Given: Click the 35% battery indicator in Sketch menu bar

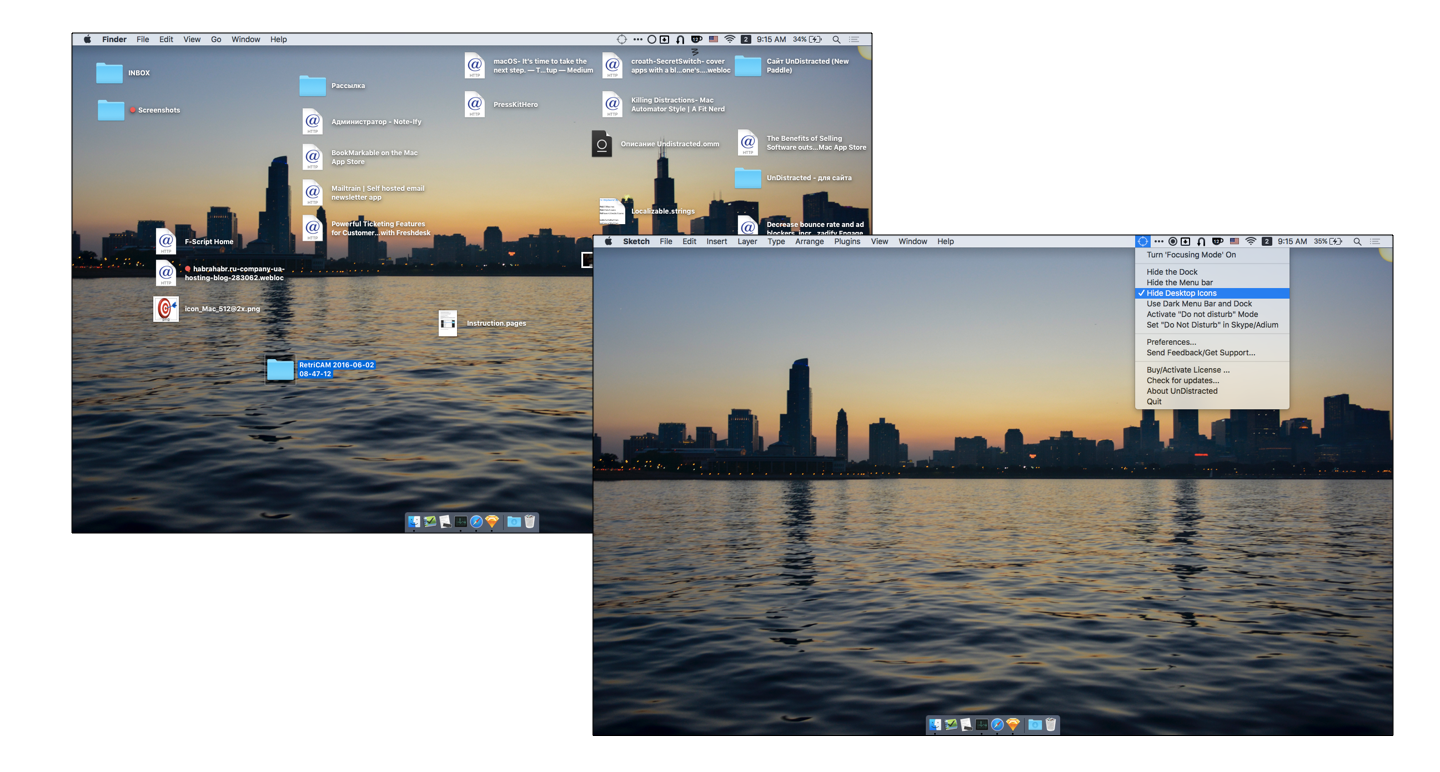Looking at the screenshot, I should click(x=1328, y=241).
